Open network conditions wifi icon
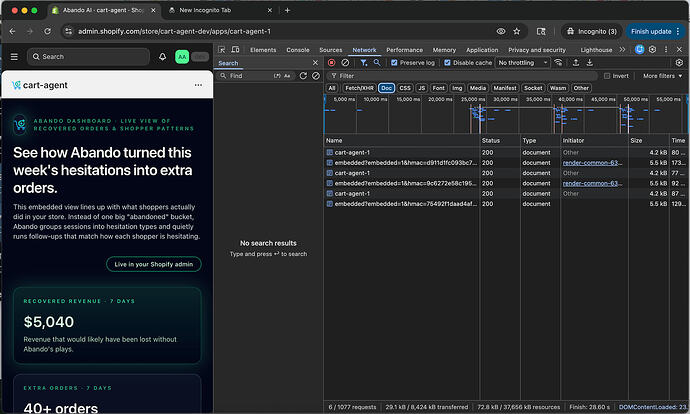690x414 pixels. pos(558,62)
